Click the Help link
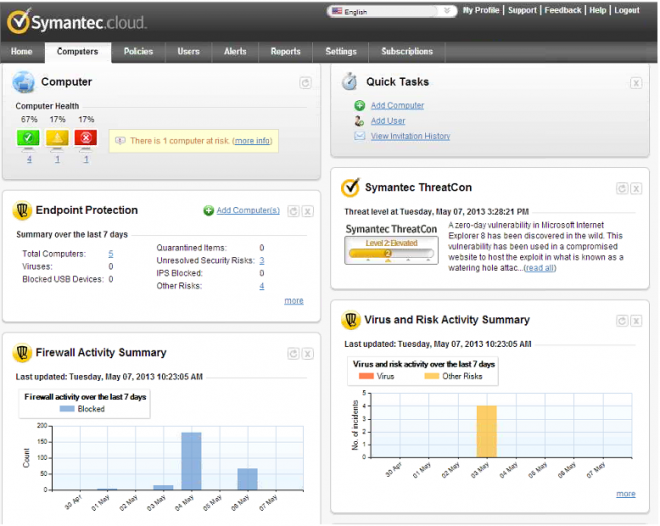Image resolution: width=660 pixels, height=526 pixels. (598, 10)
